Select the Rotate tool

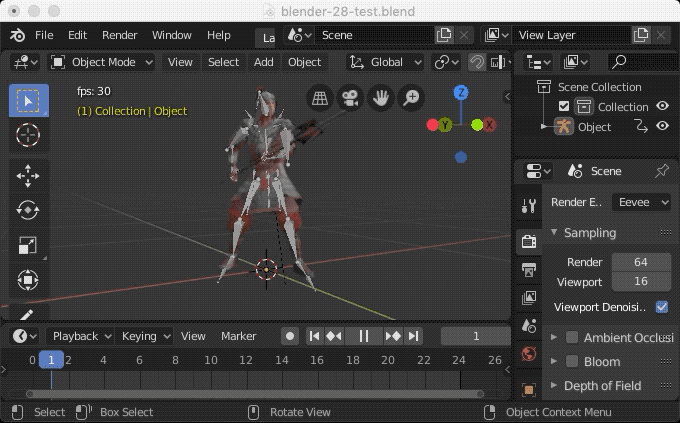coord(28,210)
